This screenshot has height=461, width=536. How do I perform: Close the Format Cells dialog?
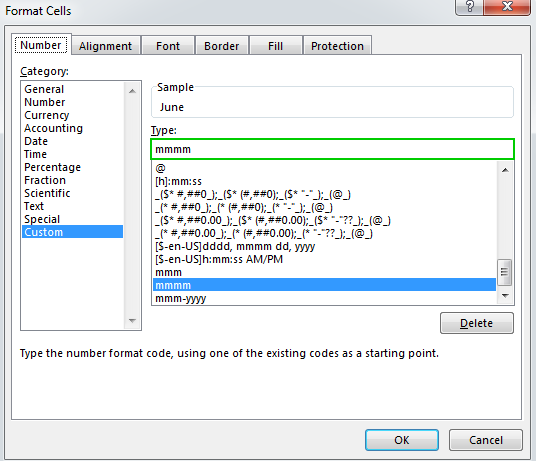tap(507, 6)
